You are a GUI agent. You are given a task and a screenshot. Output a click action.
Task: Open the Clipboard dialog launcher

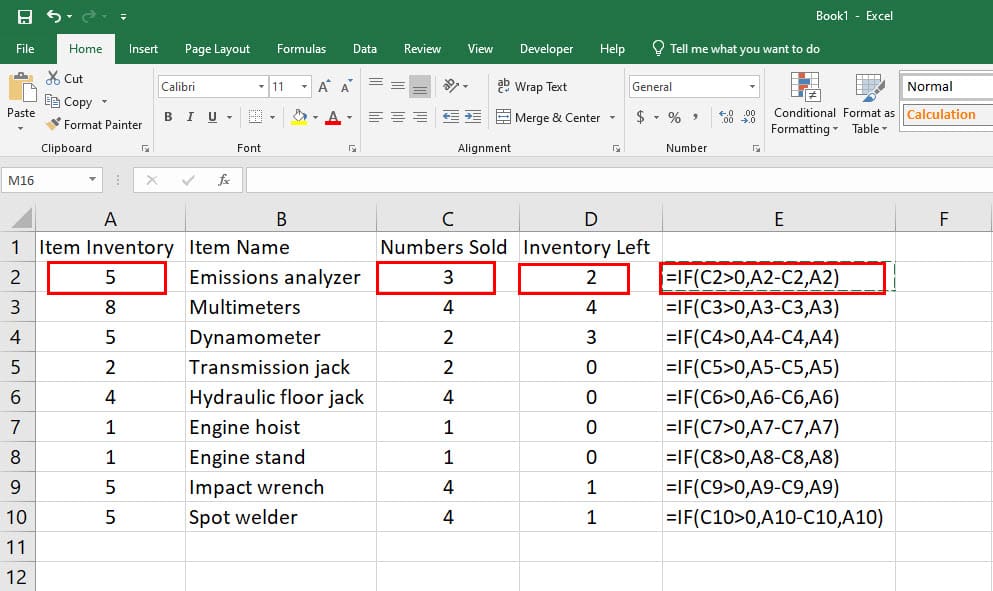pos(146,148)
